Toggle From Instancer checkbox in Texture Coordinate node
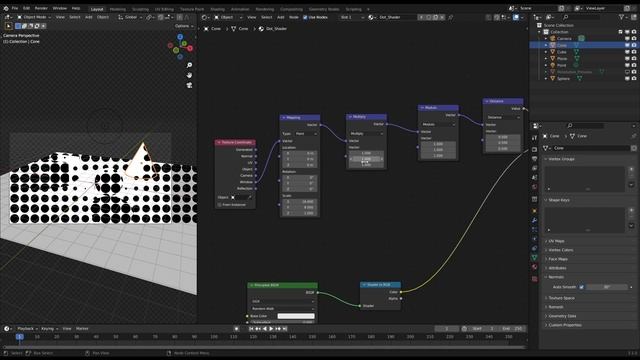The image size is (640, 360). 220,205
